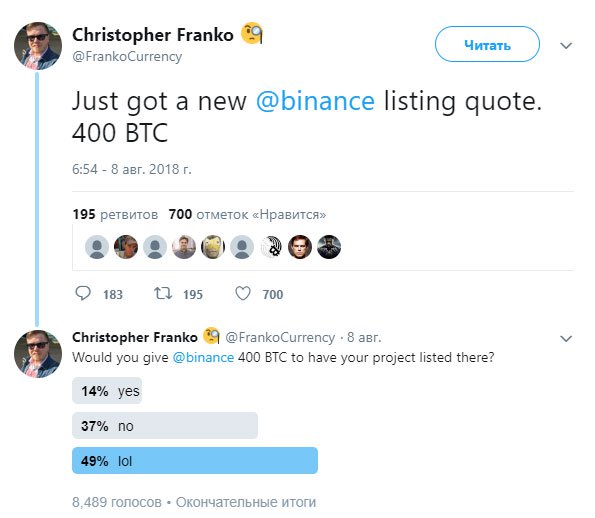The height and width of the screenshot is (518, 595).
Task: Expand the top tweet's chevron options menu
Action: pos(566,46)
